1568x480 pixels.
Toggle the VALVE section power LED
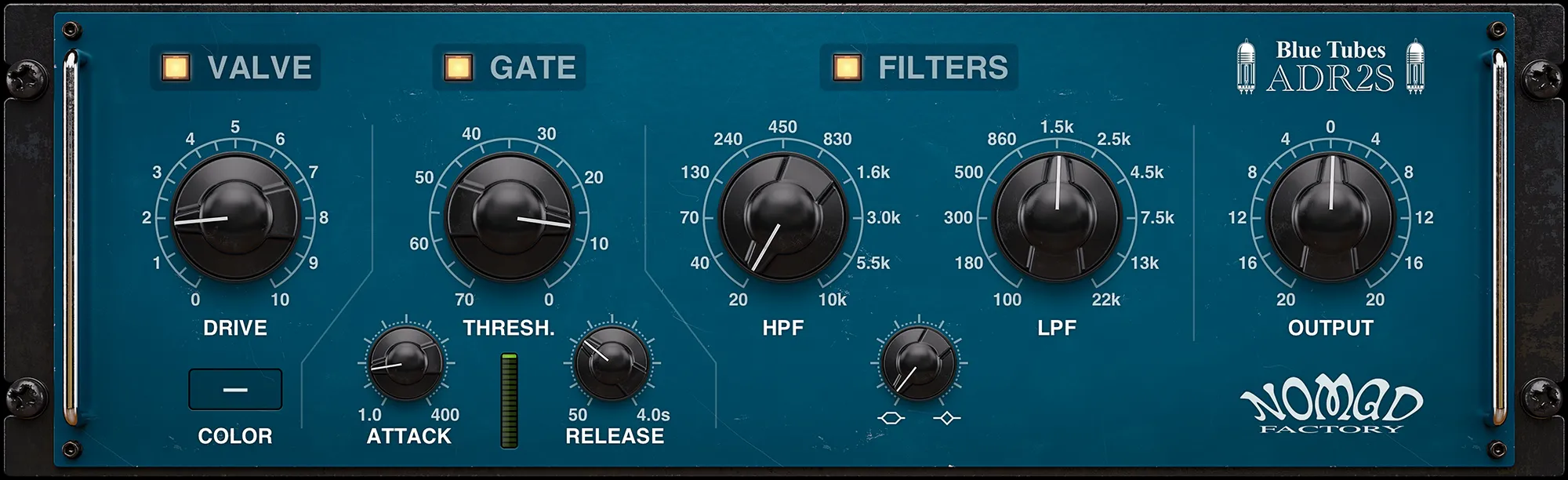point(175,67)
